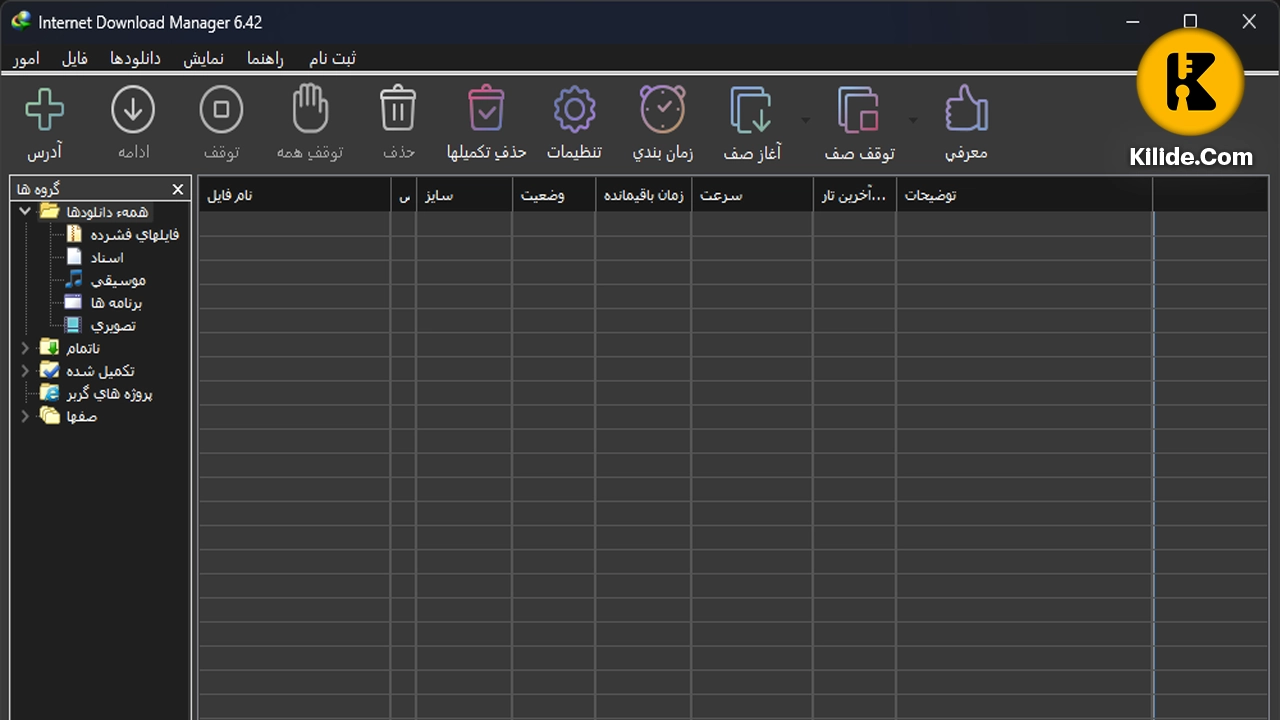Viewport: 1280px width, 720px height.
Task: Sort by the سرعت column header
Action: tap(752, 195)
